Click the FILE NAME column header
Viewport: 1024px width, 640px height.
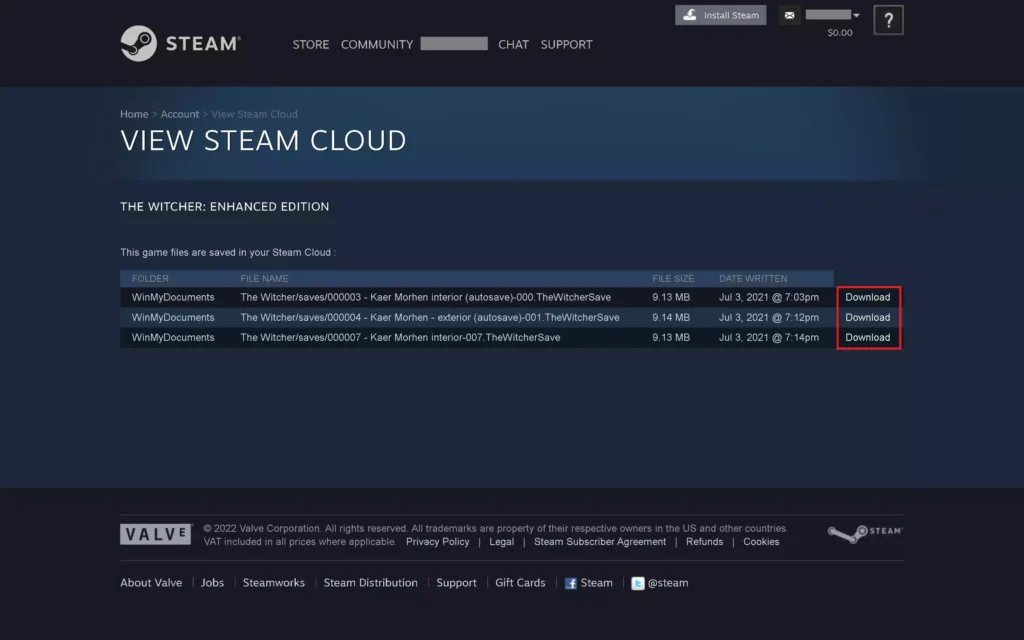[x=264, y=279]
